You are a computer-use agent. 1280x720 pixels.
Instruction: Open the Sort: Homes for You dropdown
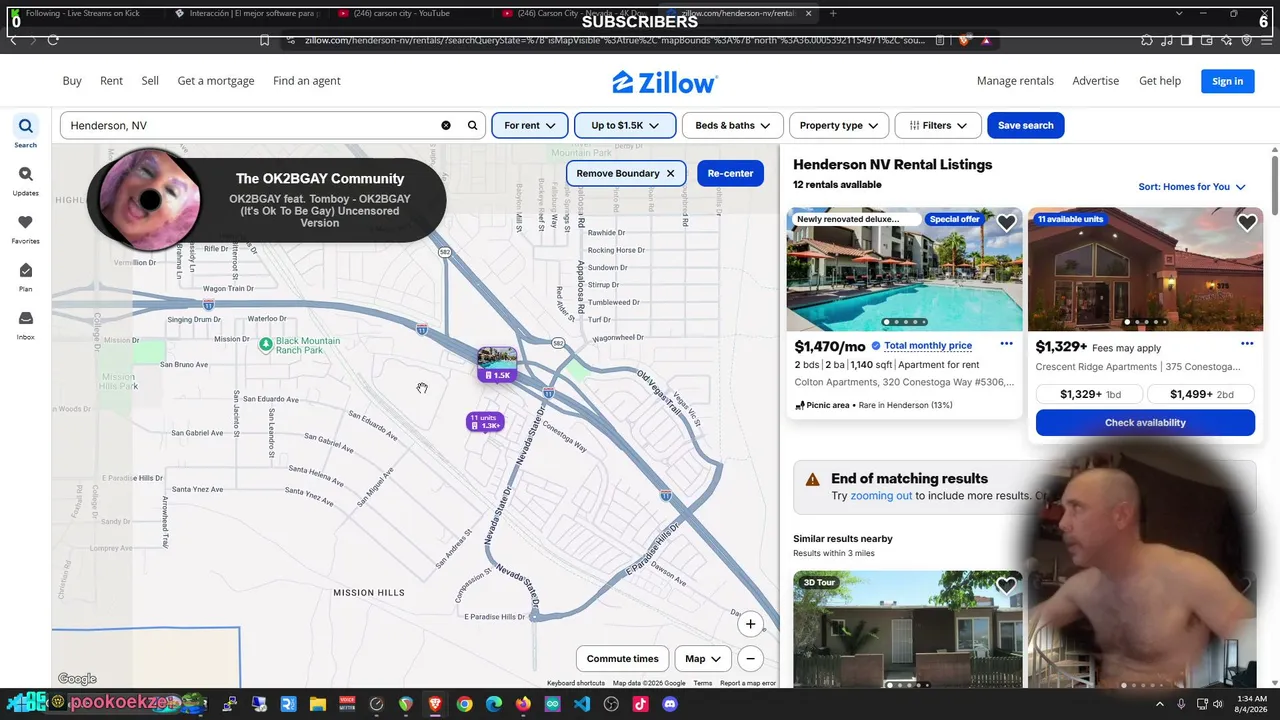1192,187
